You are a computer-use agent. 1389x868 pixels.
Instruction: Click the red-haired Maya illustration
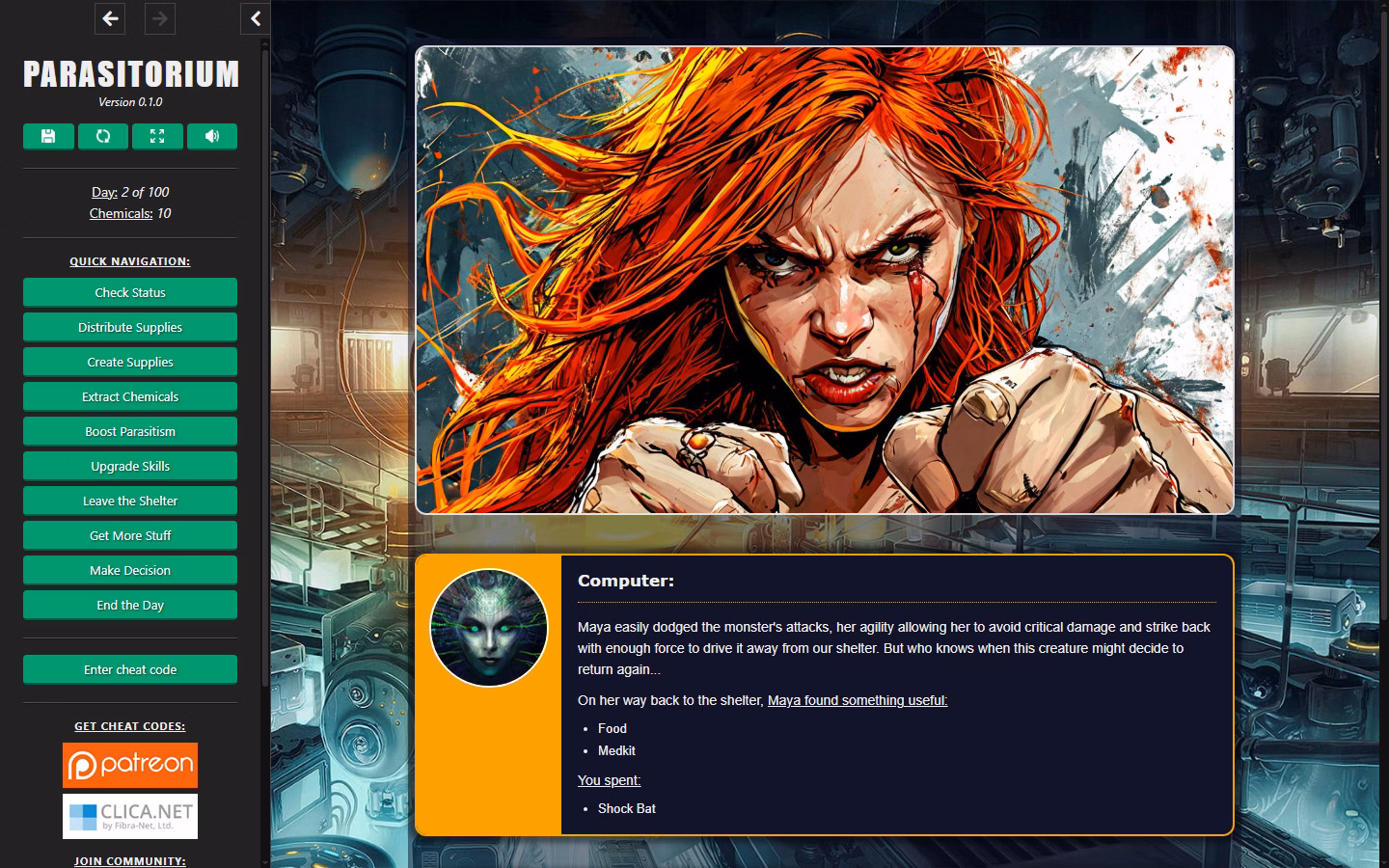tap(825, 280)
